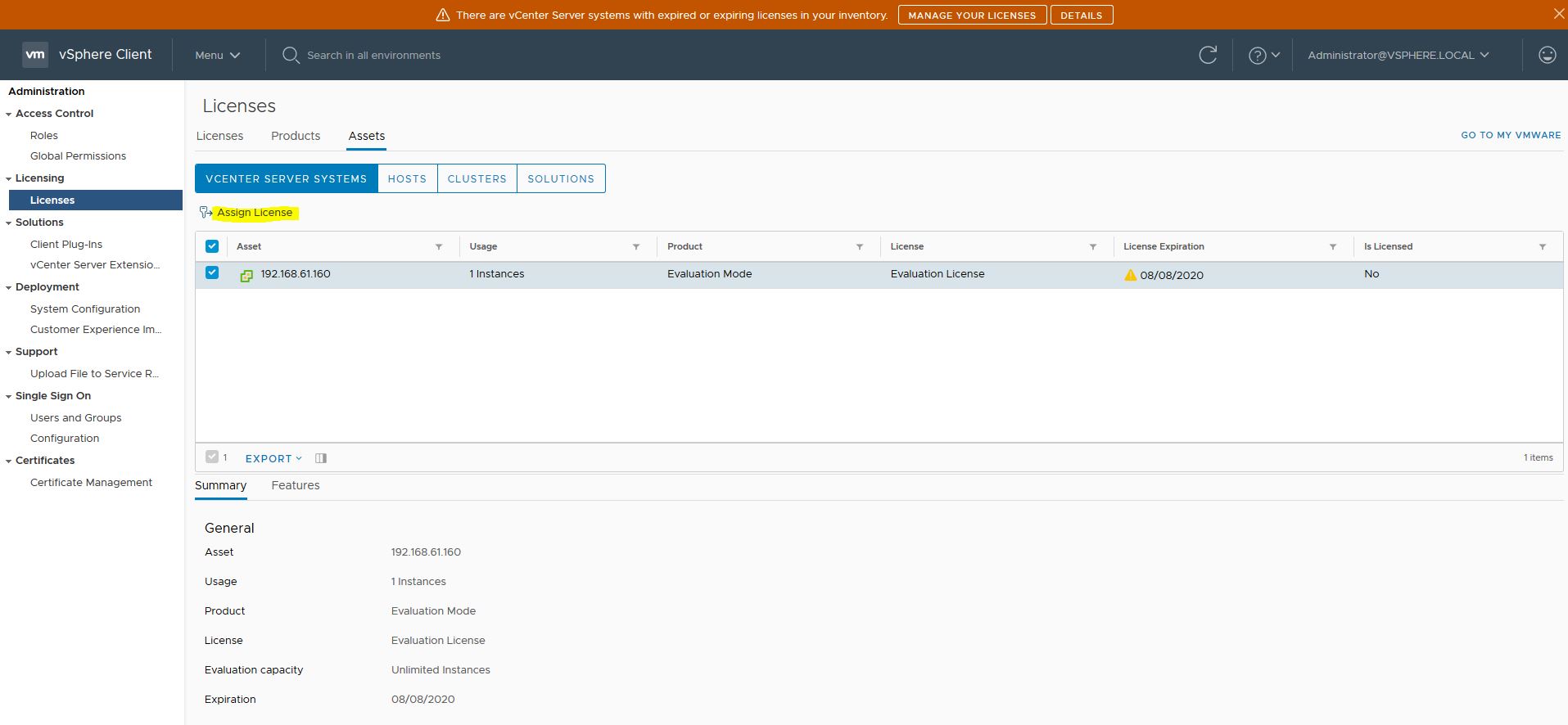The image size is (1568, 725).
Task: Open Client Plug-Ins in the sidebar
Action: point(66,245)
